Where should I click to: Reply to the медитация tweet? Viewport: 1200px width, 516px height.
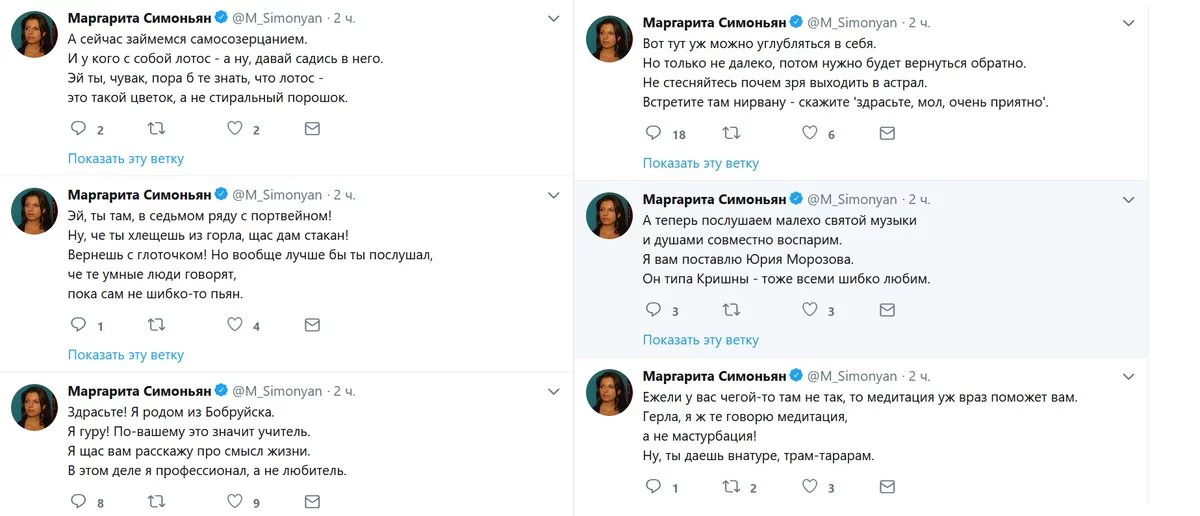[x=654, y=487]
